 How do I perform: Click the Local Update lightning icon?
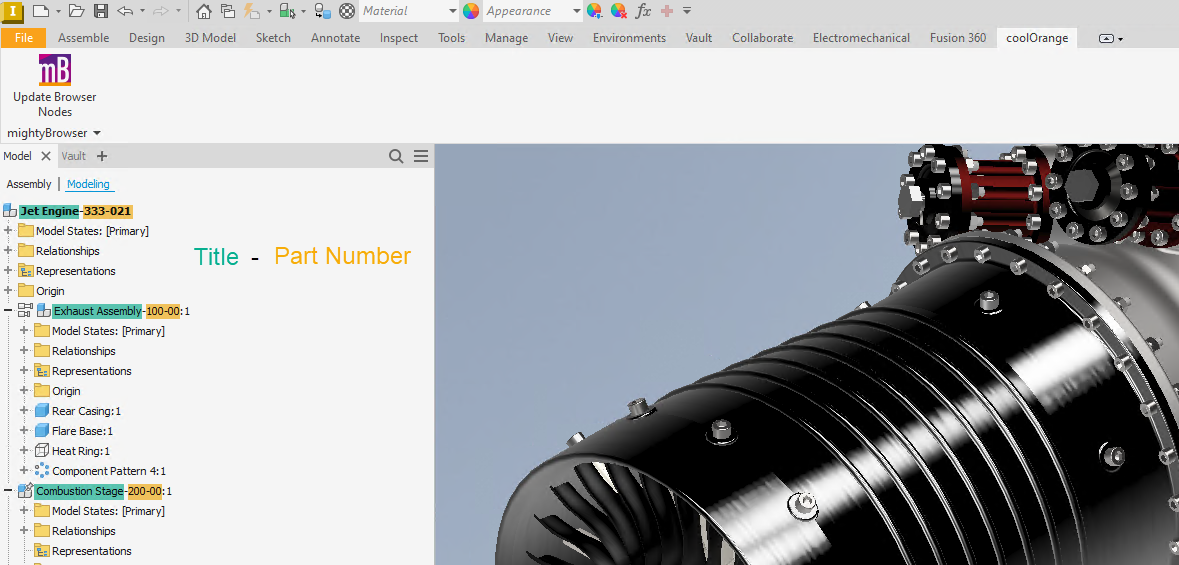pos(252,11)
